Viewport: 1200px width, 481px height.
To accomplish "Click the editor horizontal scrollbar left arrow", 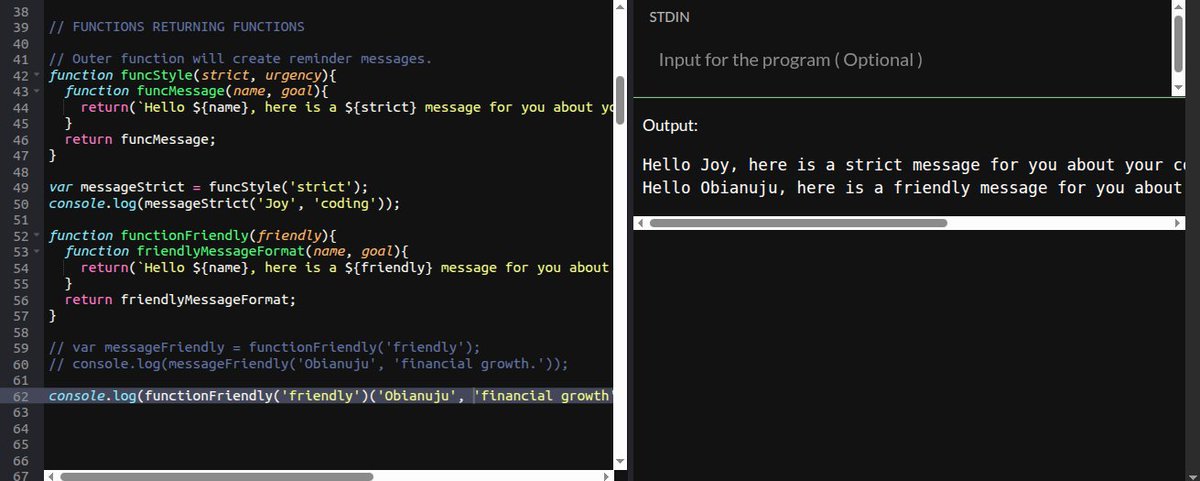I will tap(50, 476).
